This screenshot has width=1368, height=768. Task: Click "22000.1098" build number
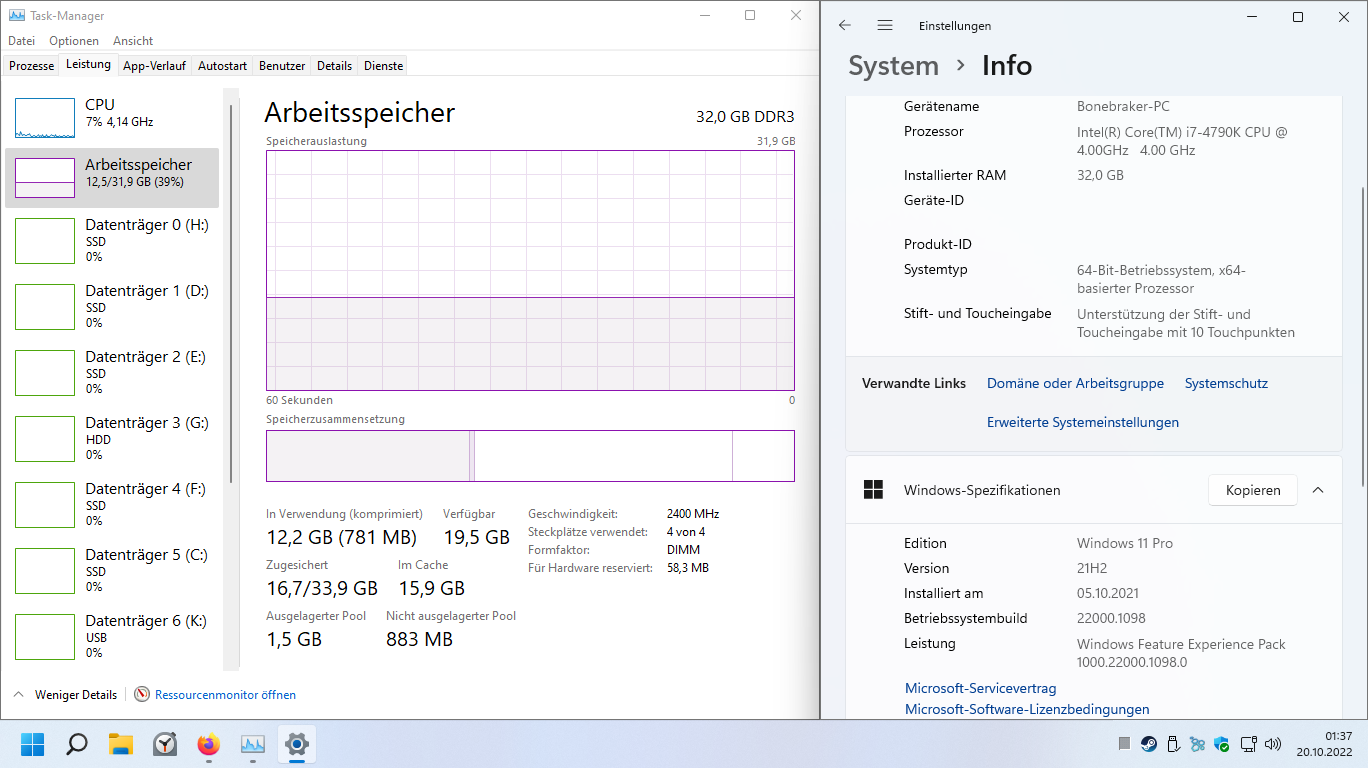click(1111, 618)
